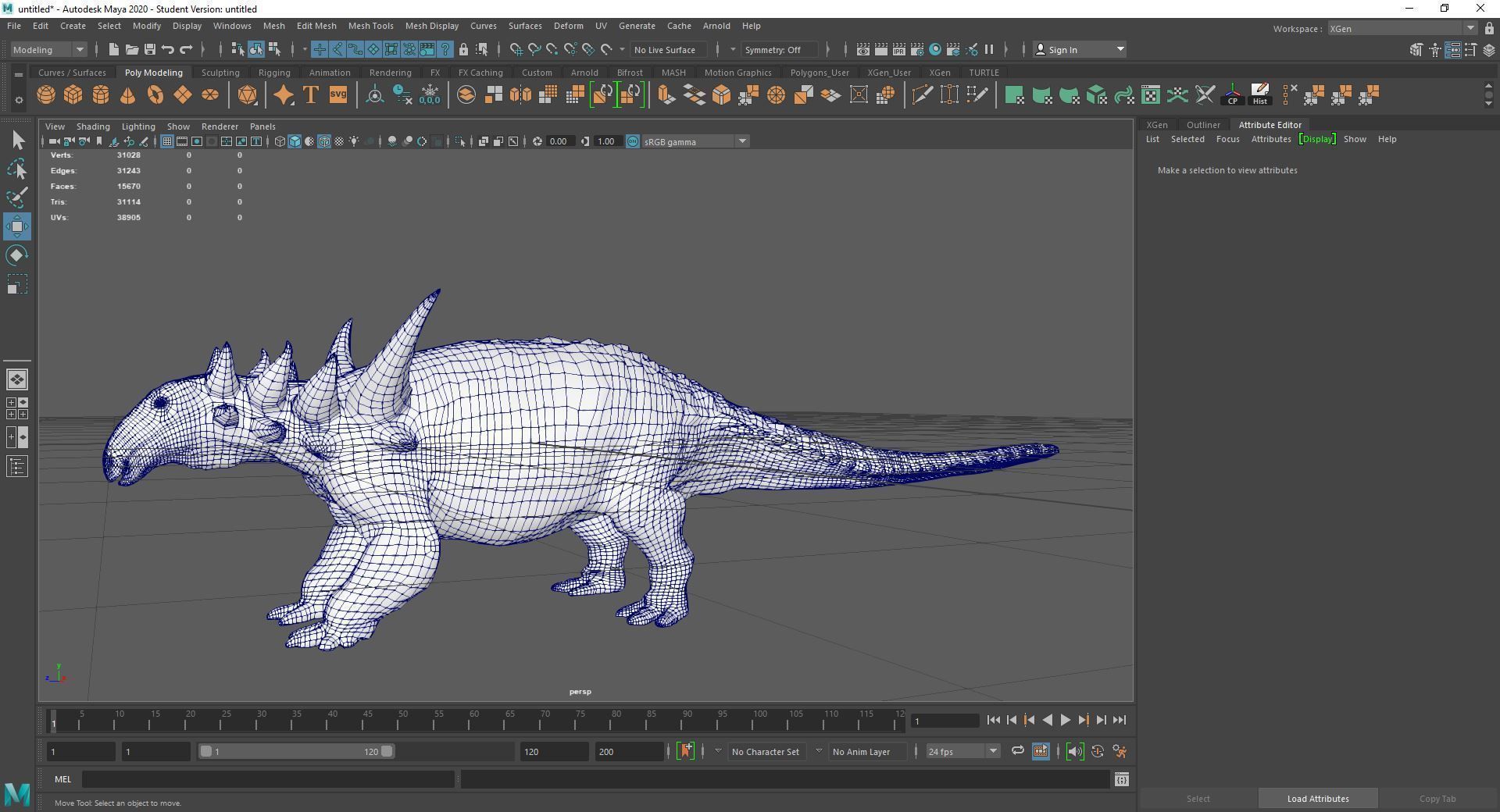The image size is (1500, 812).
Task: Click the Multi-Cut knife shelf icon
Action: [922, 95]
